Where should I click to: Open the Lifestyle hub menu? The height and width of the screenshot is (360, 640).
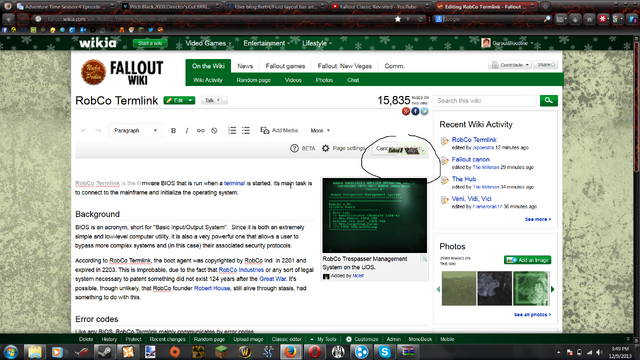tap(317, 43)
